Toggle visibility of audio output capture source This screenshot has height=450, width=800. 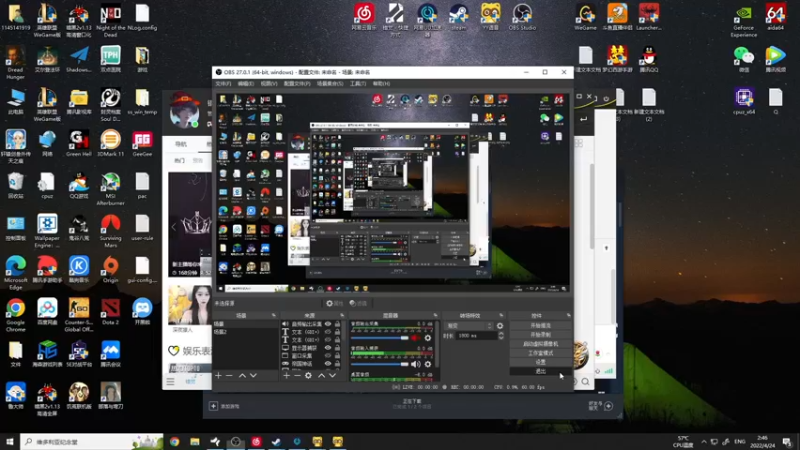click(328, 324)
